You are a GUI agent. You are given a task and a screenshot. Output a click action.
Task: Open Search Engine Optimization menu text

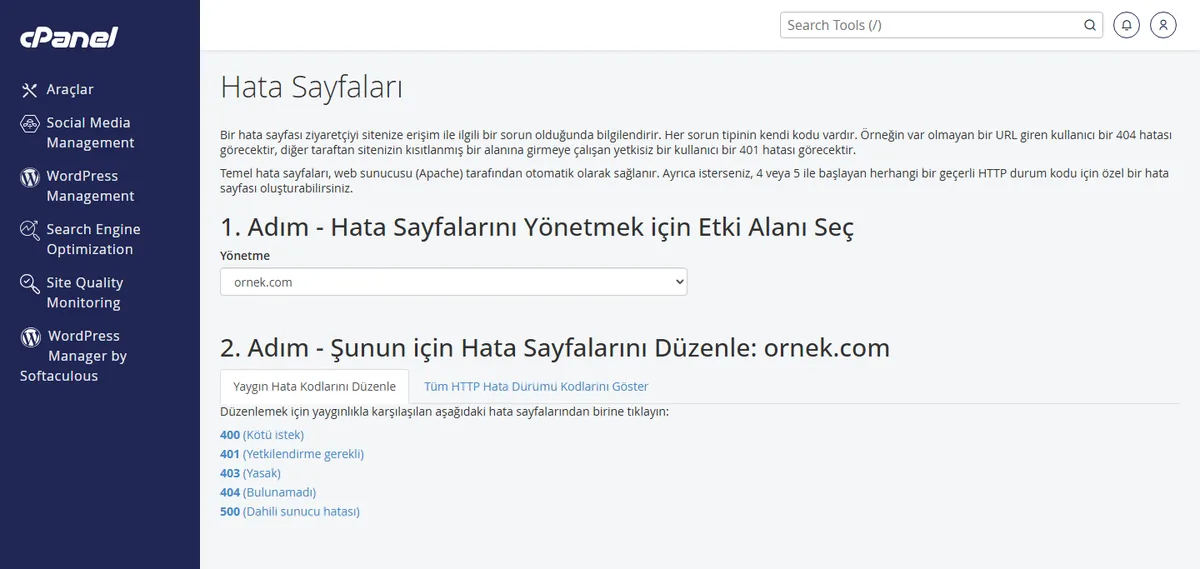(x=93, y=239)
